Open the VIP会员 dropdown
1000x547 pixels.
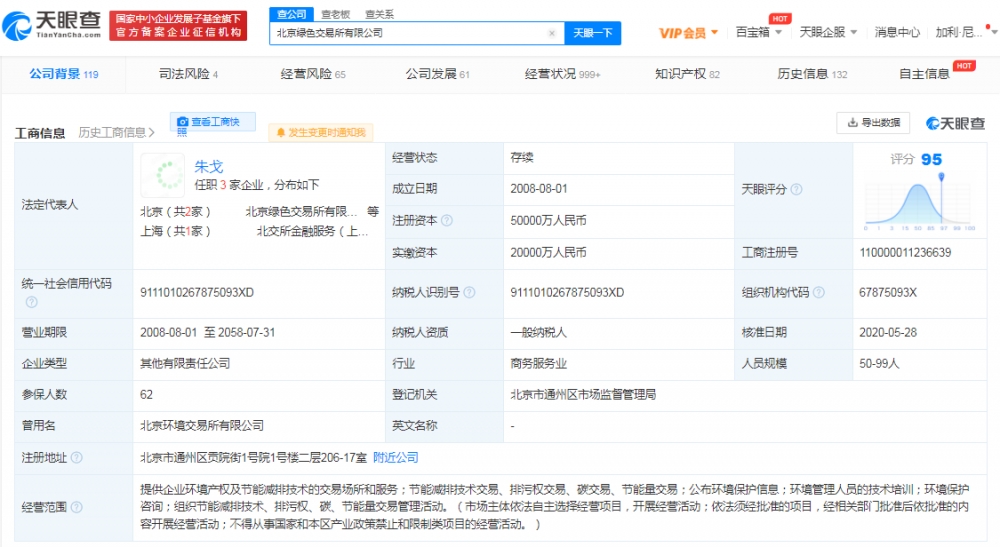pyautogui.click(x=688, y=33)
